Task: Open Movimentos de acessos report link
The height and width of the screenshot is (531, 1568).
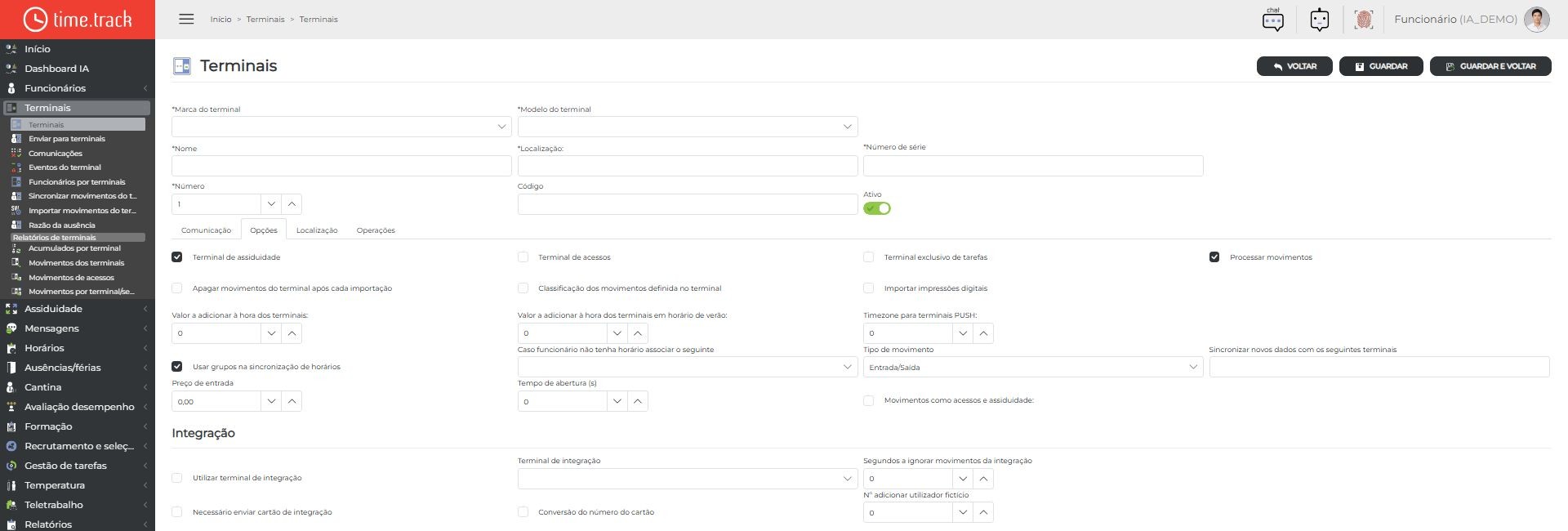Action: 72,278
